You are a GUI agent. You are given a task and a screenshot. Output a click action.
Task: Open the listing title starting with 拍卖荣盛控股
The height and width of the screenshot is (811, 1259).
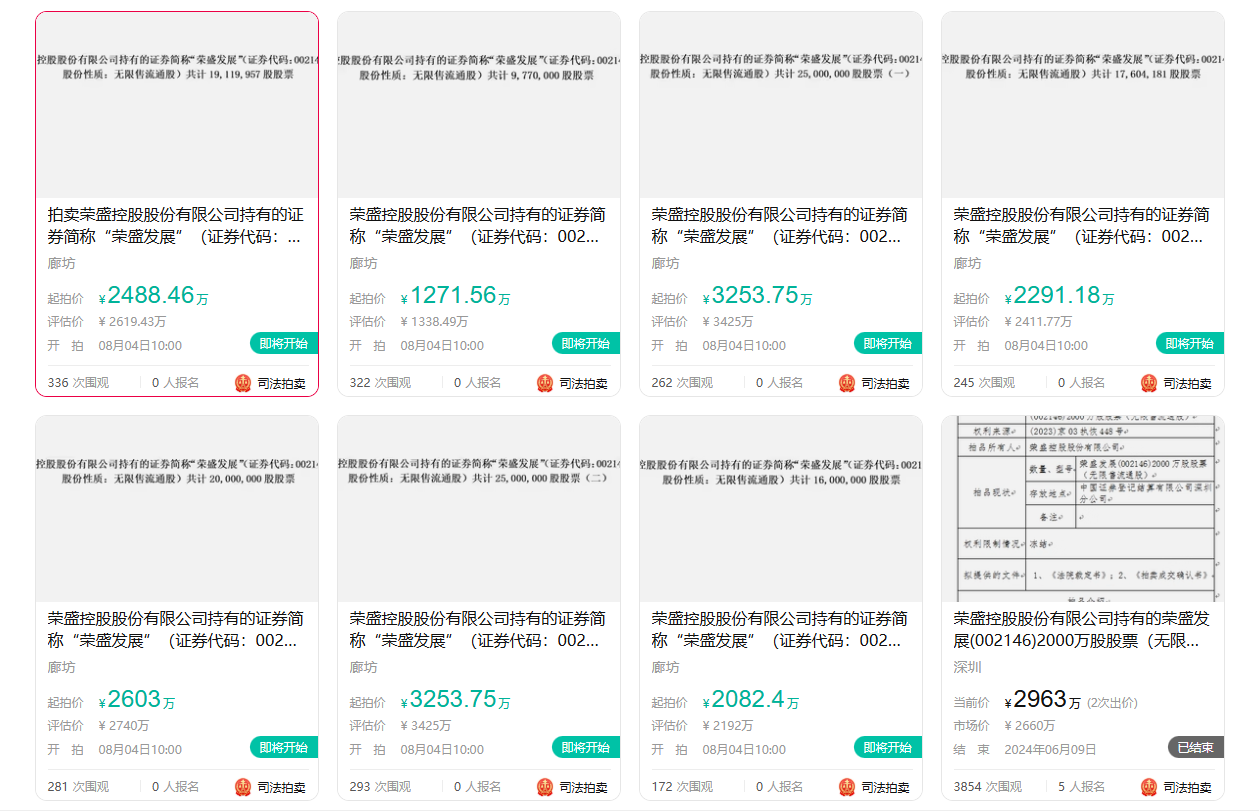[176, 226]
